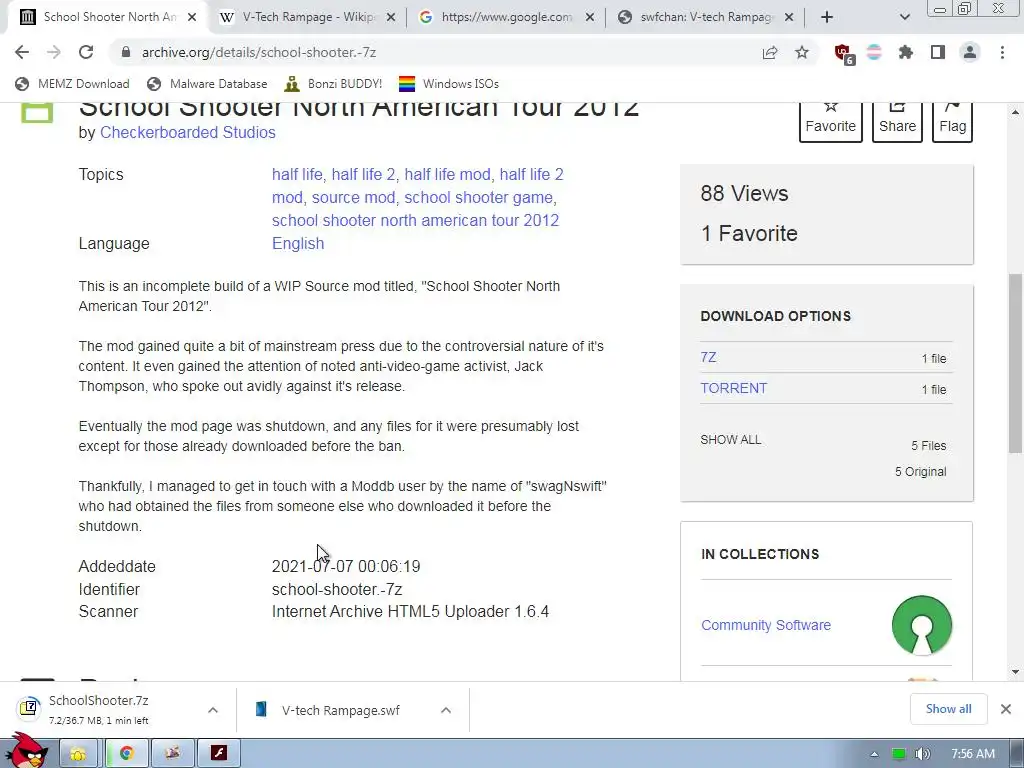Screen dimensions: 1024x768
Task: Click the scrollbar down arrow
Action: coord(1015,671)
